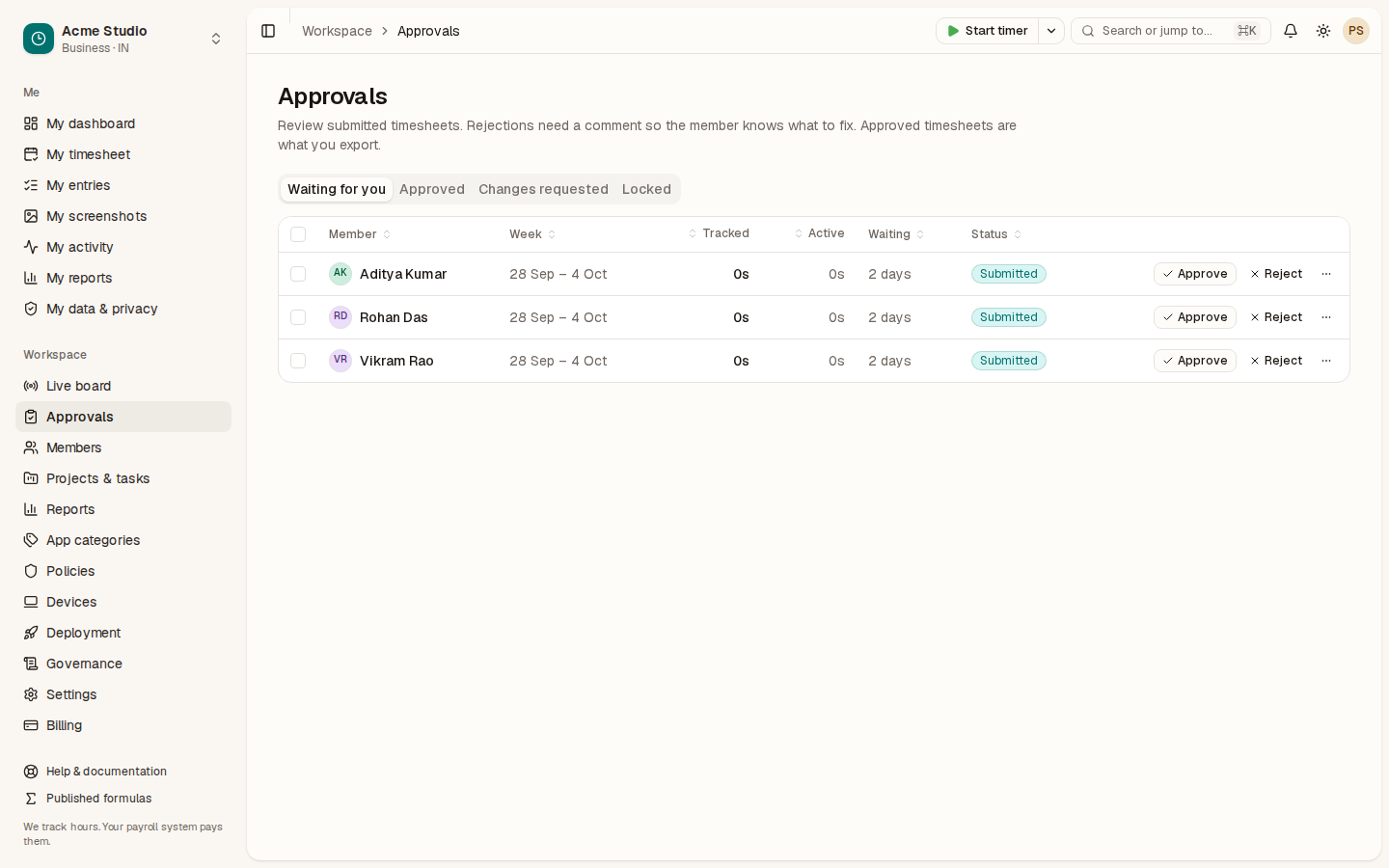
Task: Click the Billing card icon
Action: [31, 725]
